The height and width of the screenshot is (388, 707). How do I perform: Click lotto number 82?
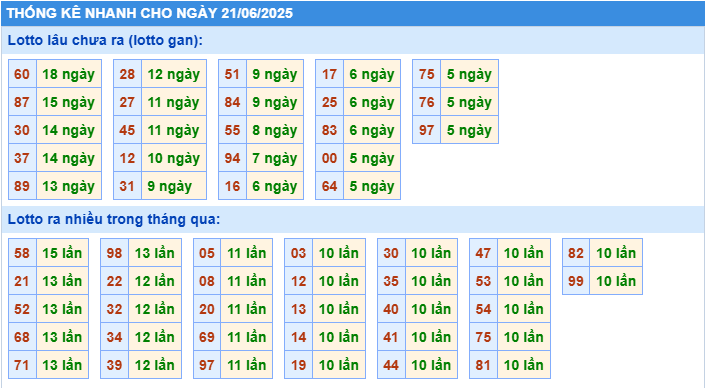pos(576,253)
